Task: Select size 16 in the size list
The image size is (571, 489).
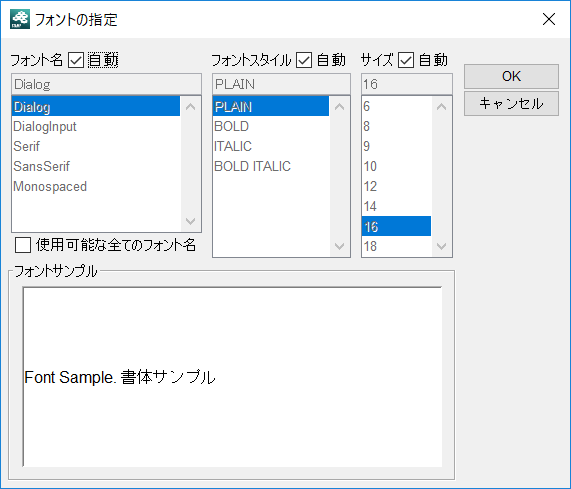Action: 397,226
